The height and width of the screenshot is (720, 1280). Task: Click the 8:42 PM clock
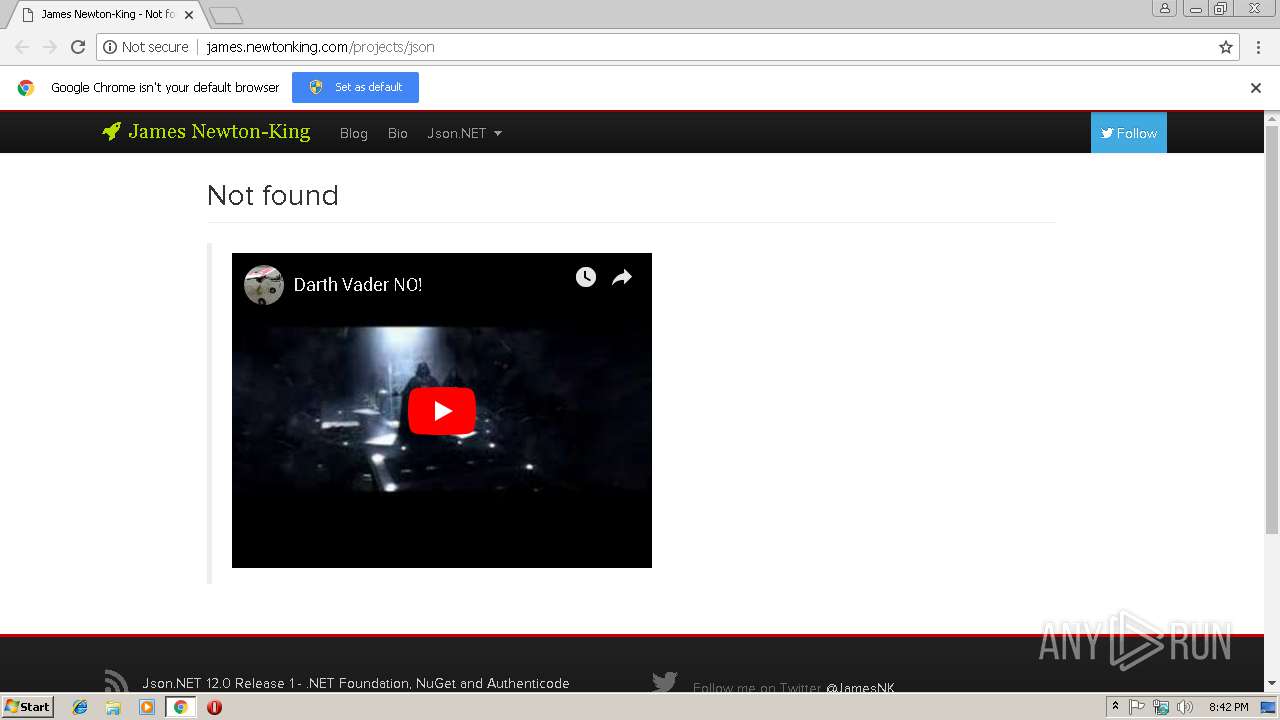(x=1228, y=707)
